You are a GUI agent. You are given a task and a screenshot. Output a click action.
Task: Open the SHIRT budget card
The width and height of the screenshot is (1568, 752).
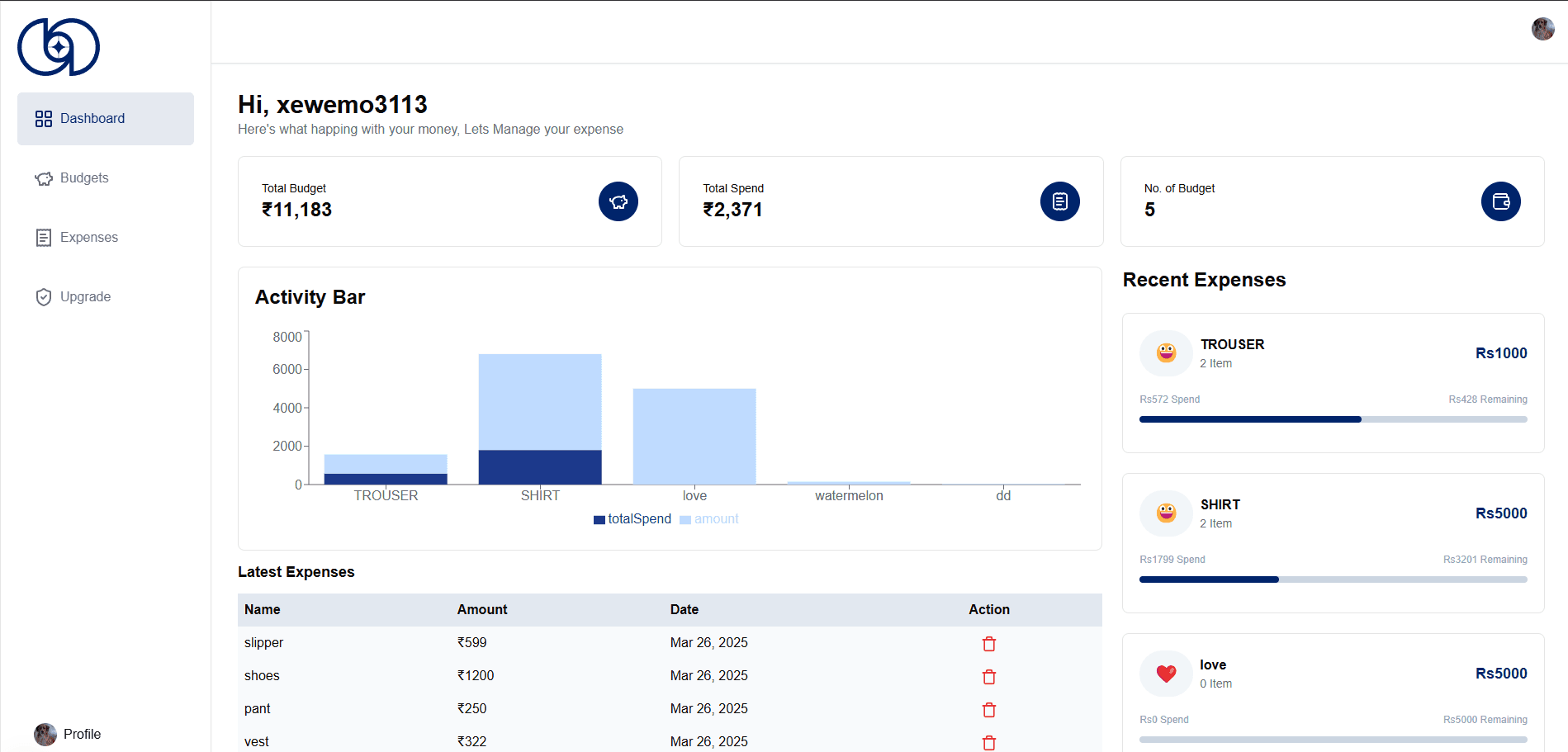click(x=1333, y=542)
